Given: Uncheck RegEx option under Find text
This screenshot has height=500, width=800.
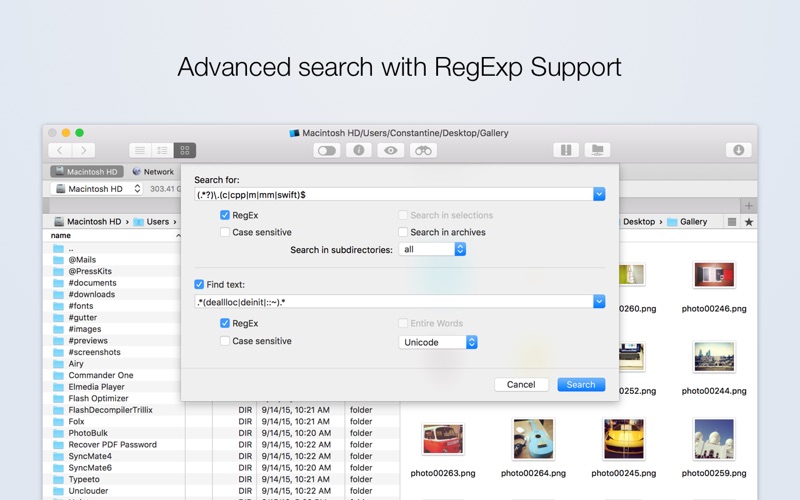Looking at the screenshot, I should tap(224, 323).
